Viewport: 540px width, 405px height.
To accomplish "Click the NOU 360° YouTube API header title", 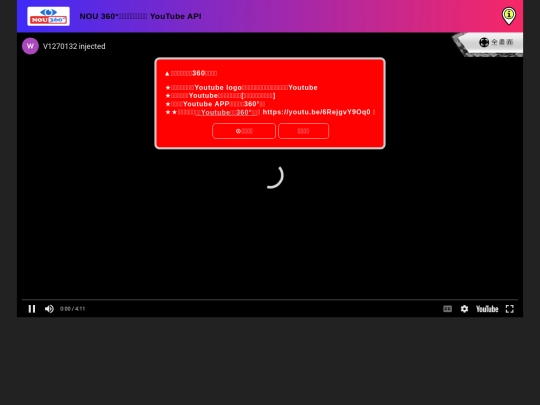I will coord(140,16).
